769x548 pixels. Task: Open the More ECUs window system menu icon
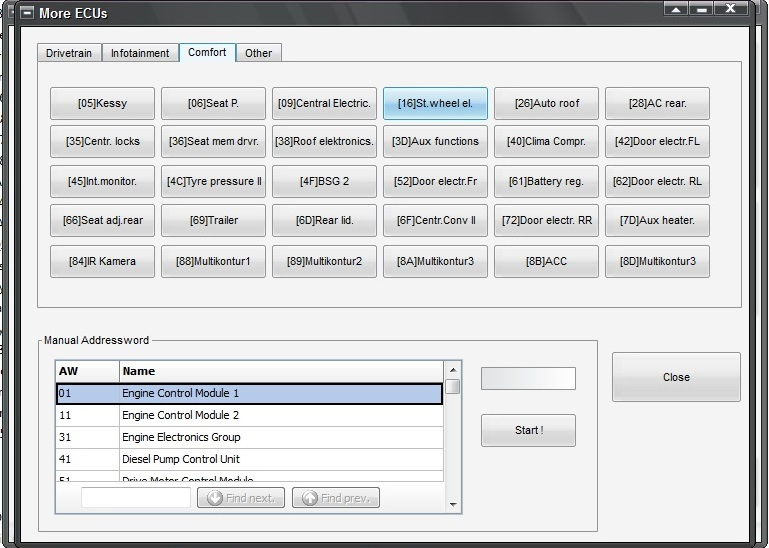tap(27, 13)
